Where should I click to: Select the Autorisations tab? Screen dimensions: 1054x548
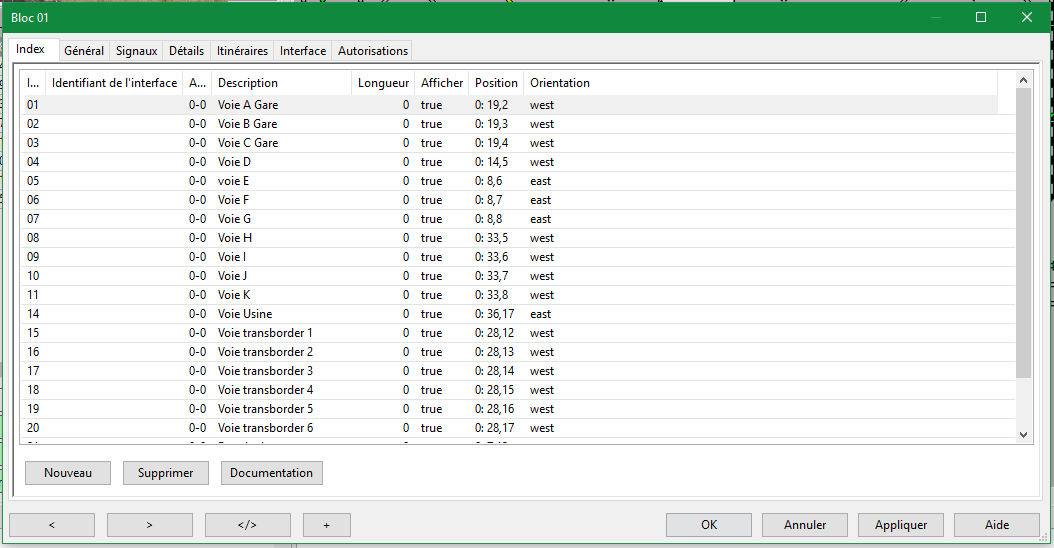[x=373, y=51]
